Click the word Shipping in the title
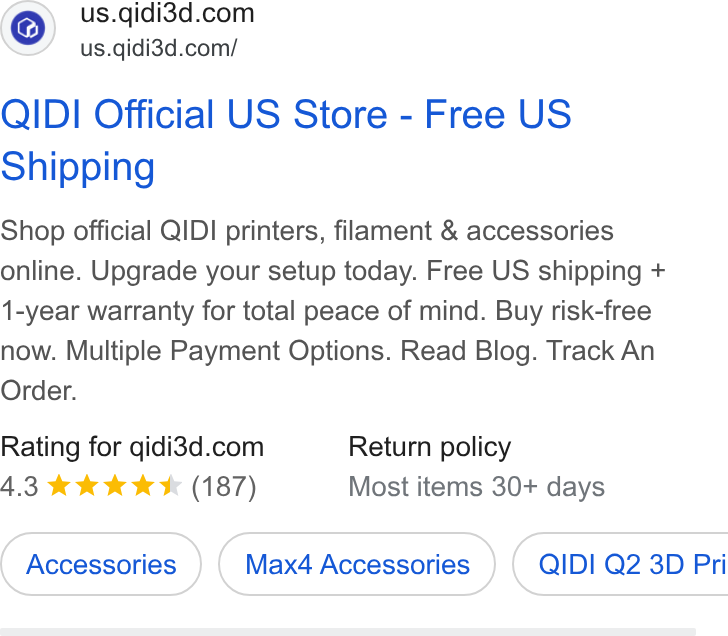 pyautogui.click(x=78, y=166)
